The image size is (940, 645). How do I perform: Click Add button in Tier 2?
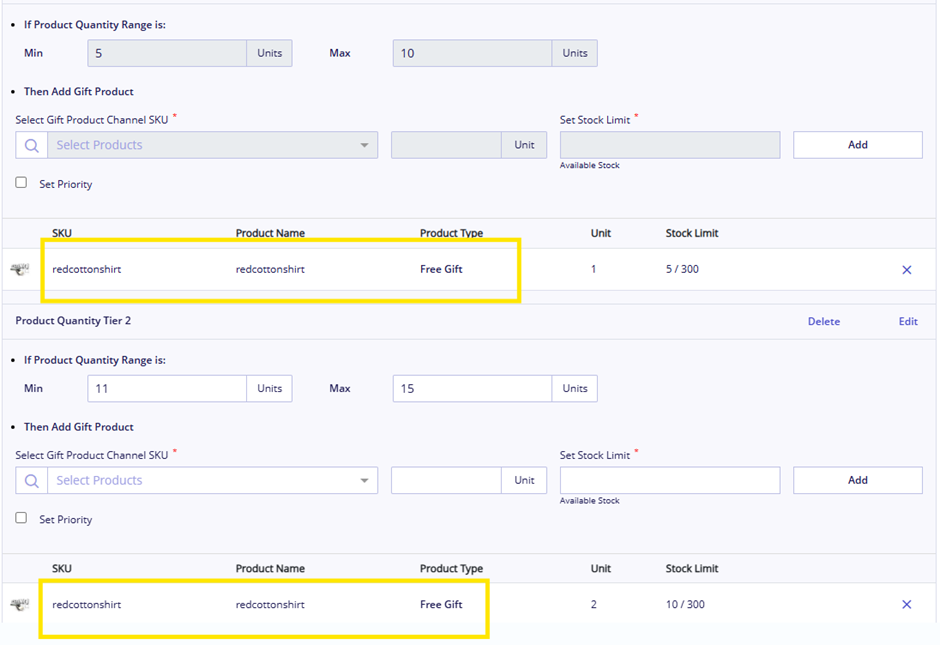(858, 480)
